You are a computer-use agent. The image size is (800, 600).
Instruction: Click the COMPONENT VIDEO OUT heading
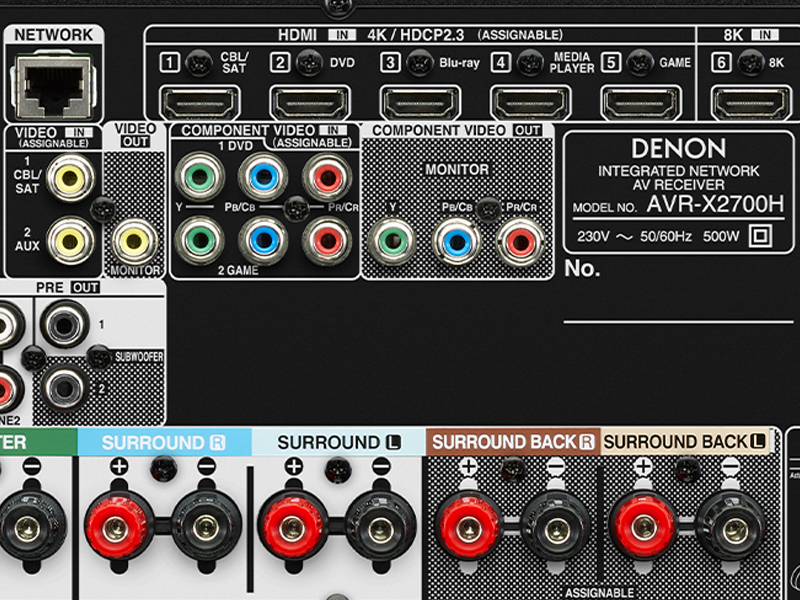(457, 131)
